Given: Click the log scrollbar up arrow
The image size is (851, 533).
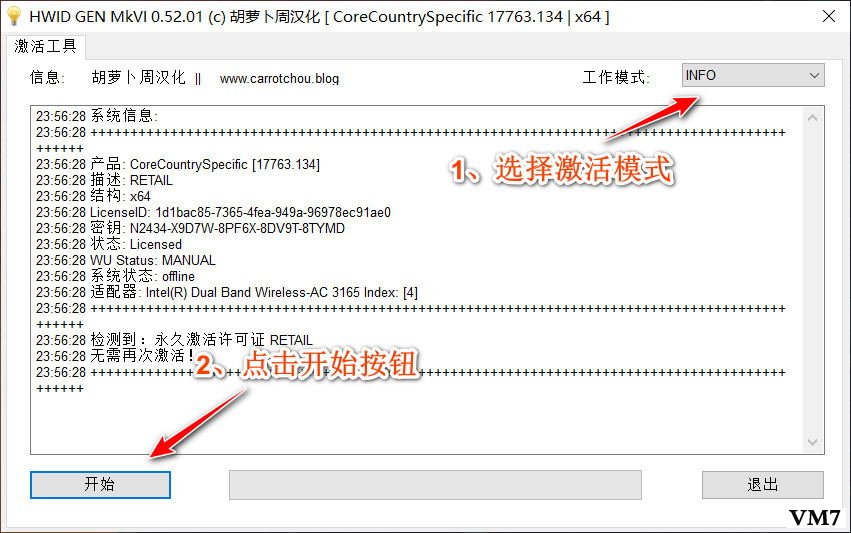Looking at the screenshot, I should pyautogui.click(x=812, y=118).
